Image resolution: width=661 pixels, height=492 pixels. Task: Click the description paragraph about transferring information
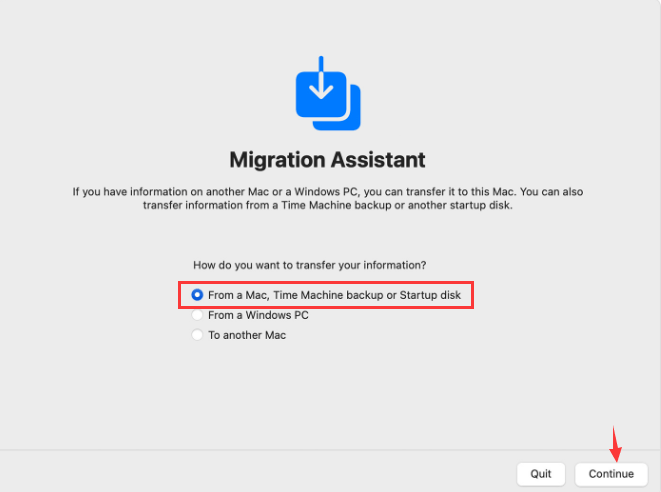328,198
